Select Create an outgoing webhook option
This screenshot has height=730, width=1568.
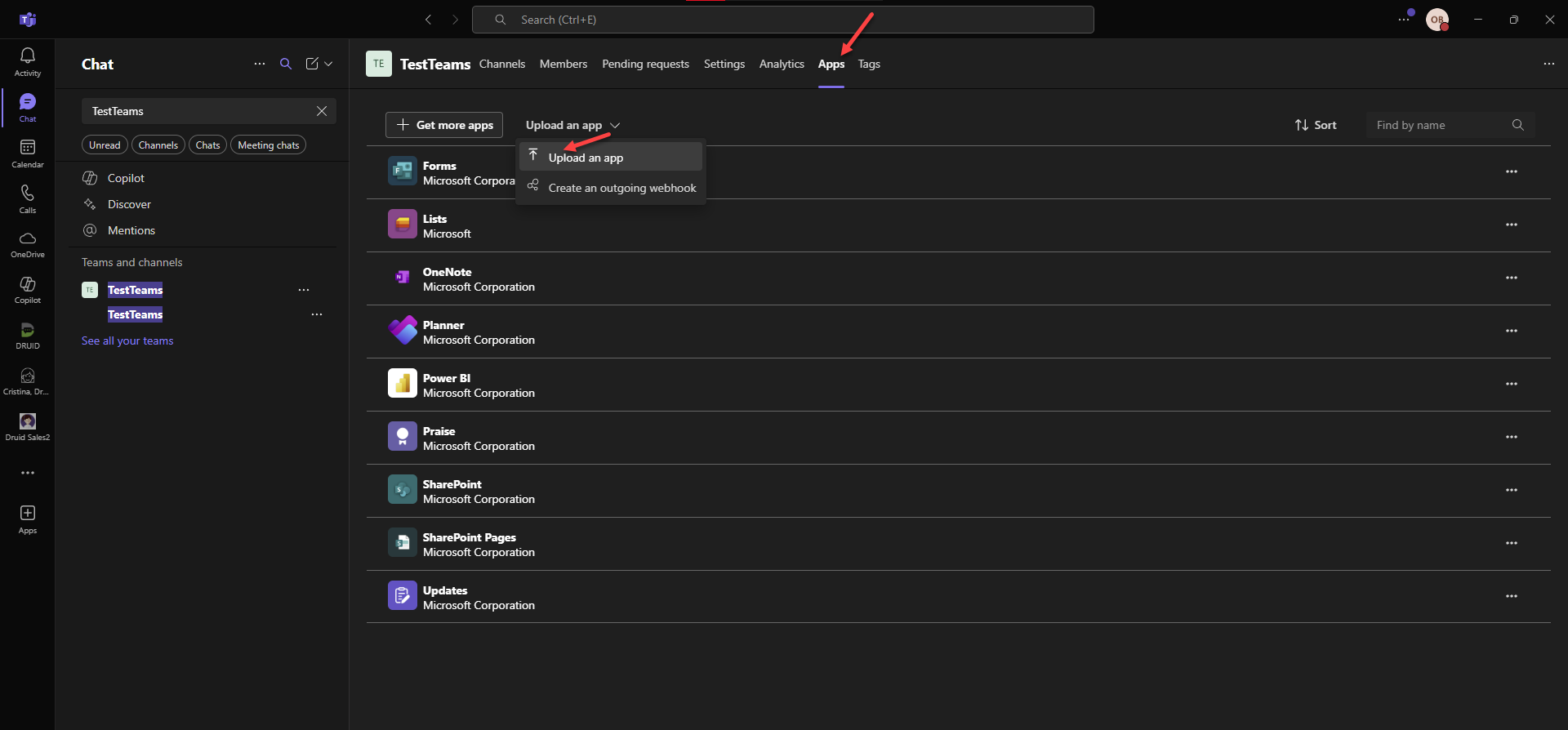pyautogui.click(x=611, y=187)
